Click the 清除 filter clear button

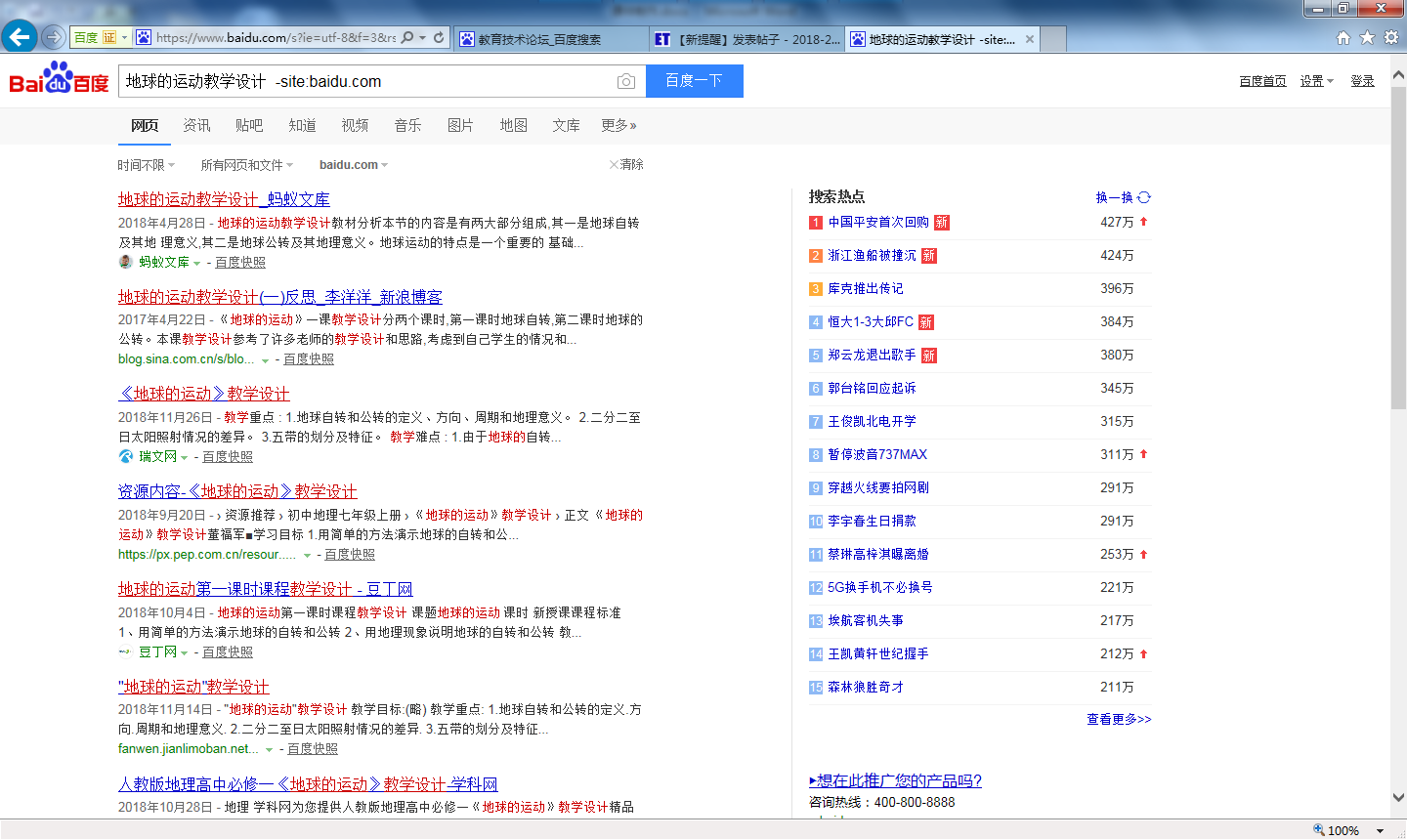626,164
